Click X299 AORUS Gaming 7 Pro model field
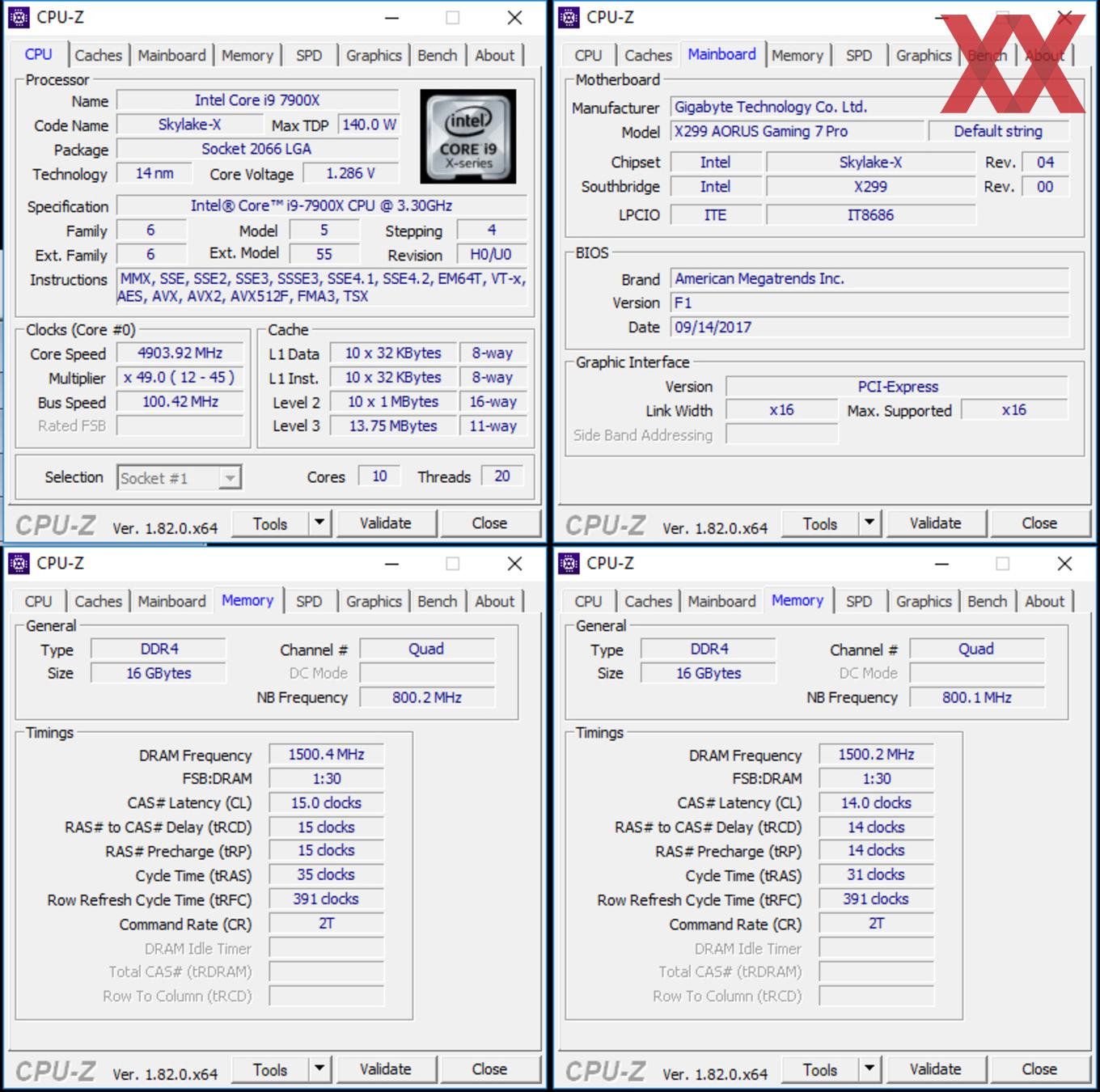1100x1092 pixels. tap(797, 131)
